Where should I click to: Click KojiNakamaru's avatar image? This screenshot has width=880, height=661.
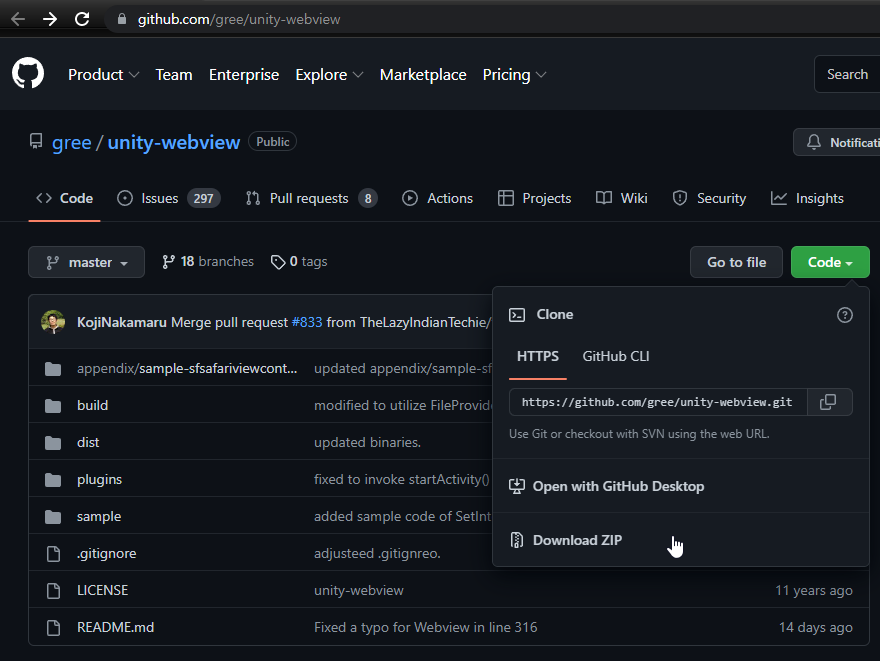53,322
